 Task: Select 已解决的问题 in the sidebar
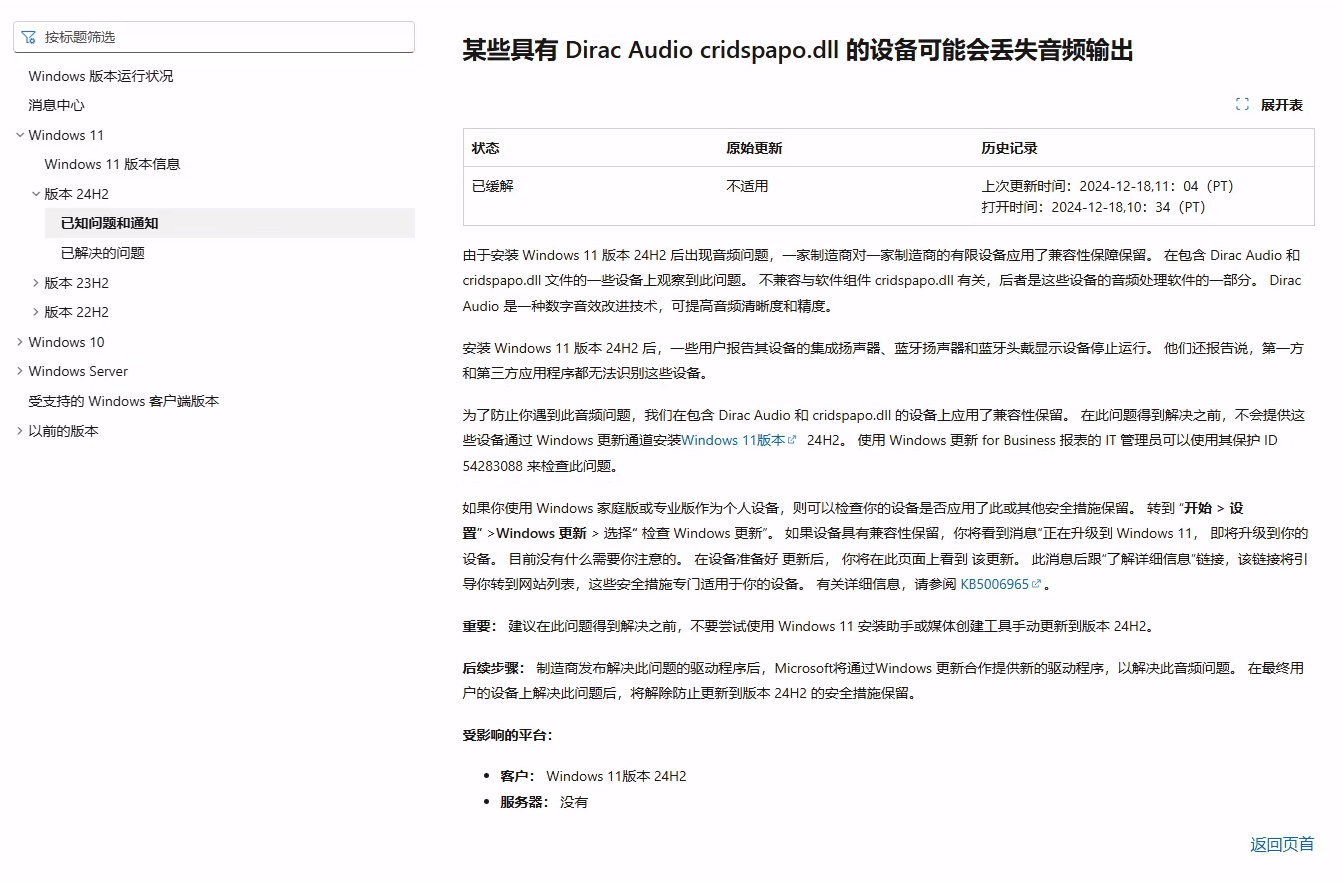click(103, 253)
